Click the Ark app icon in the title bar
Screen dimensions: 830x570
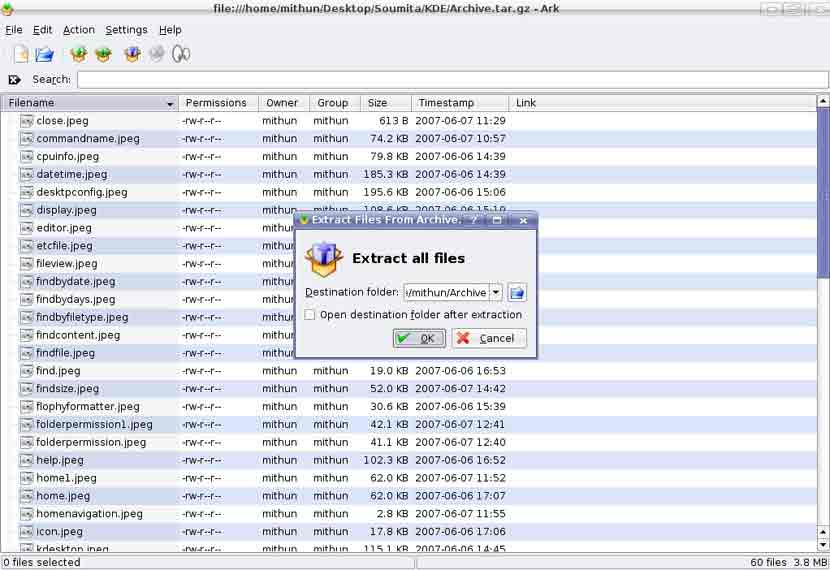tap(7, 8)
